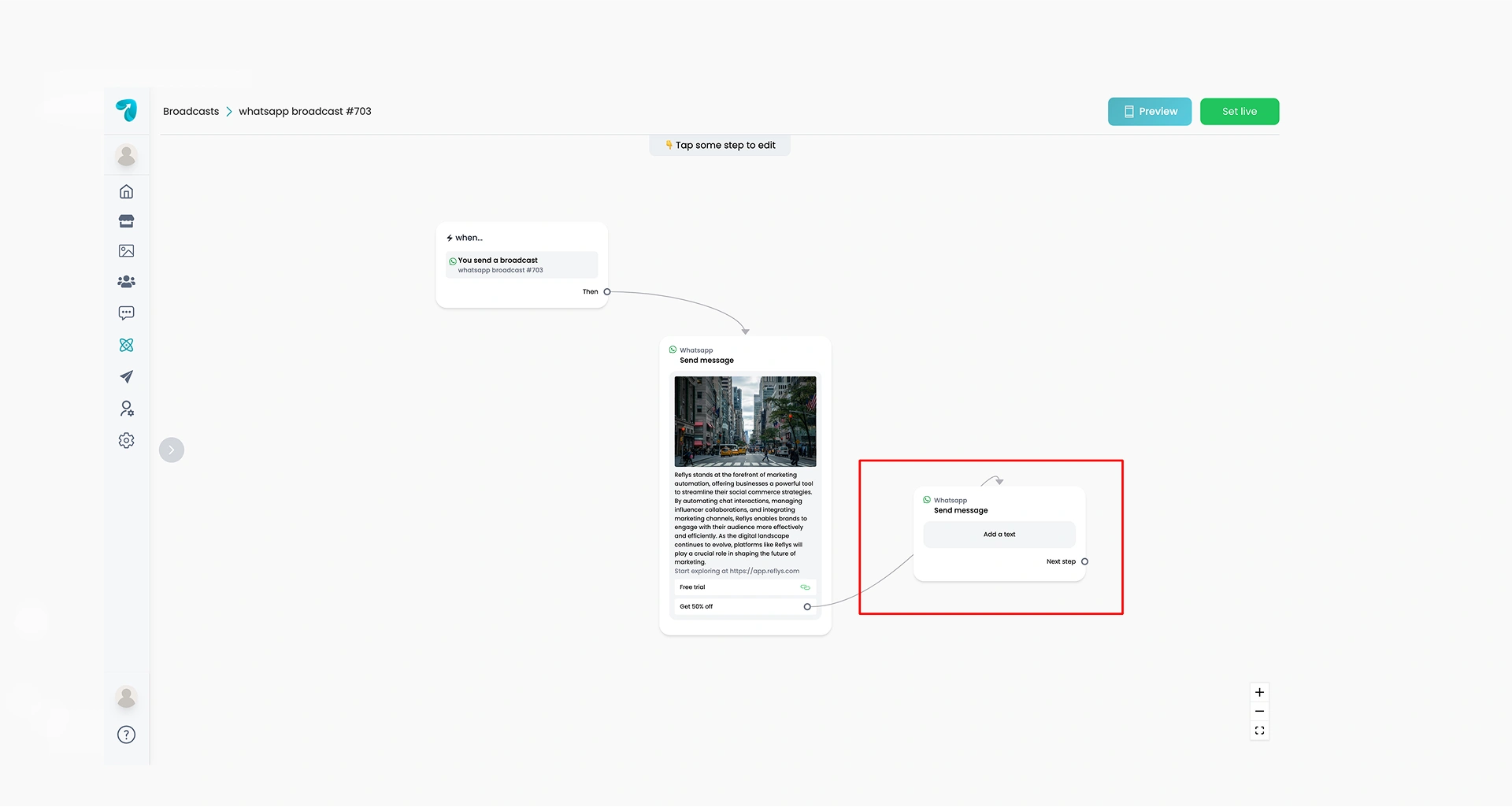Click the Reflys logo in the sidebar
Image resolution: width=1512 pixels, height=807 pixels.
coord(126,110)
